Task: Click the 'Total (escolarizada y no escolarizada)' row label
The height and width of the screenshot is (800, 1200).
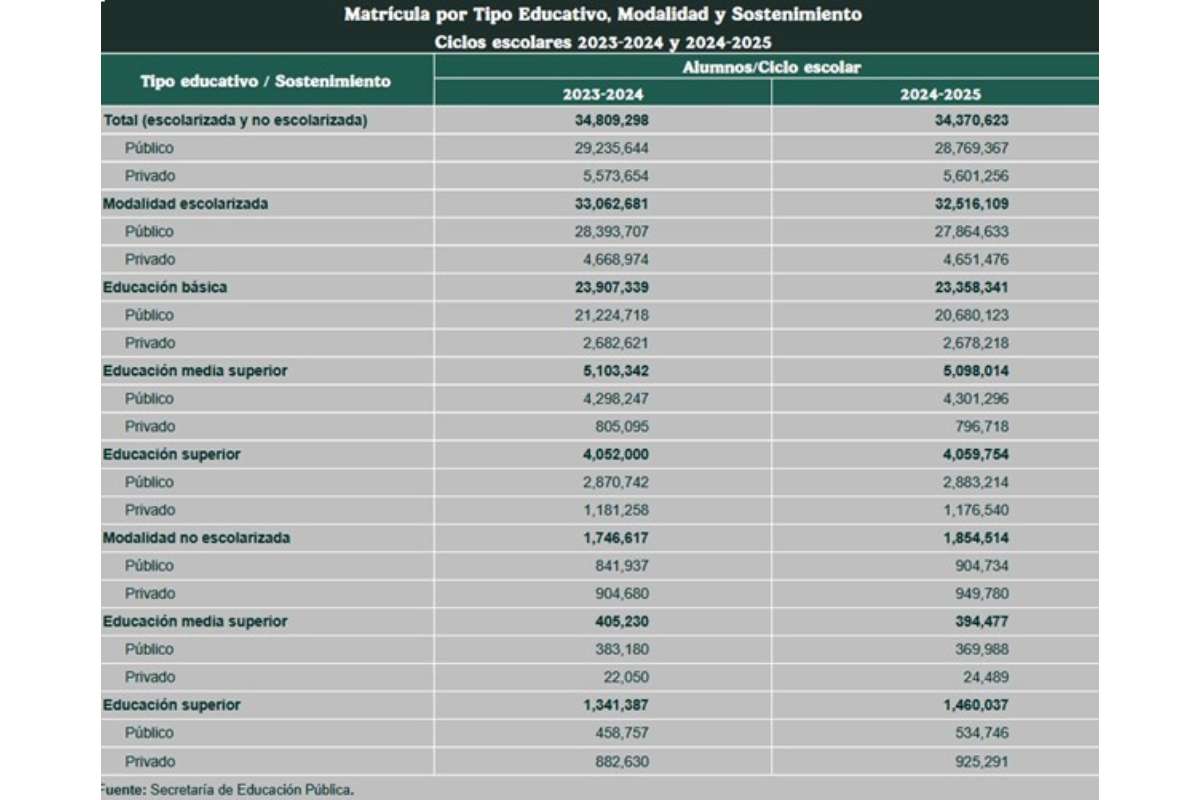Action: pos(236,120)
